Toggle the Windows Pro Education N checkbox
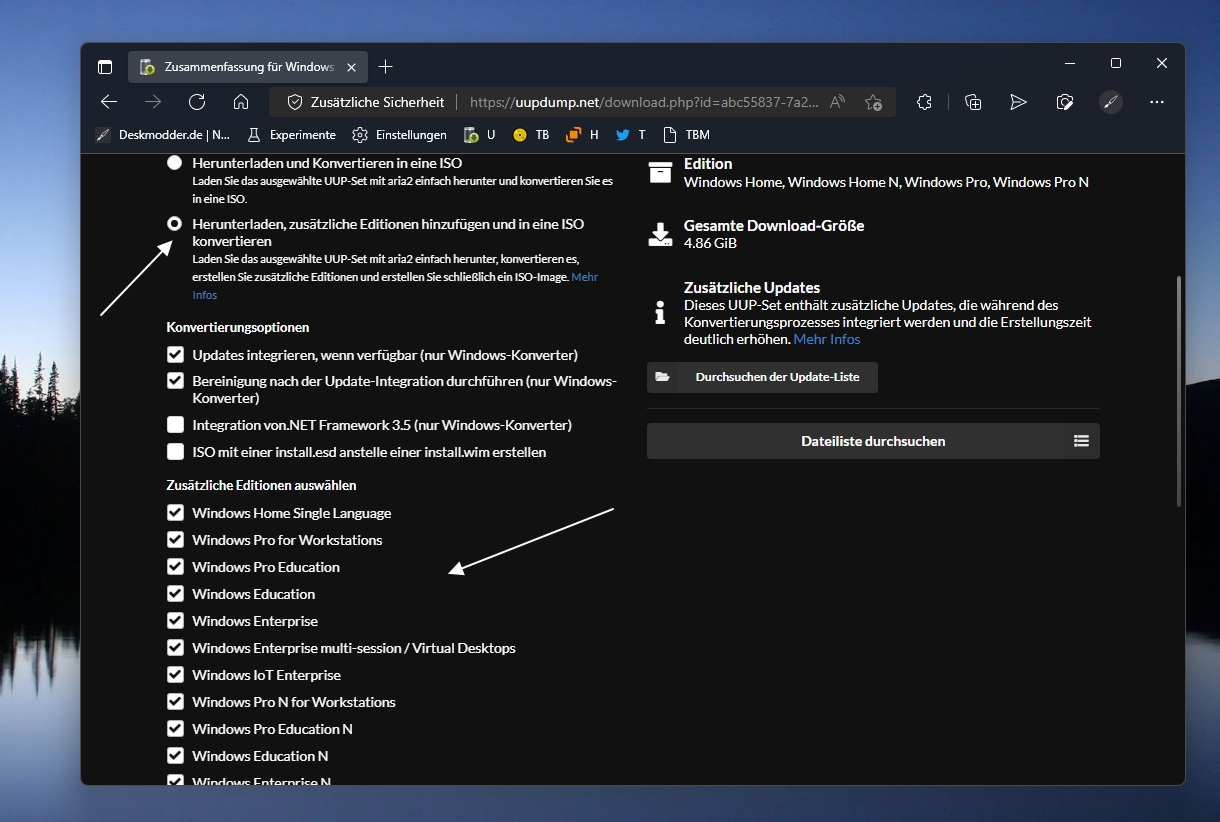The width and height of the screenshot is (1220, 822). 176,729
